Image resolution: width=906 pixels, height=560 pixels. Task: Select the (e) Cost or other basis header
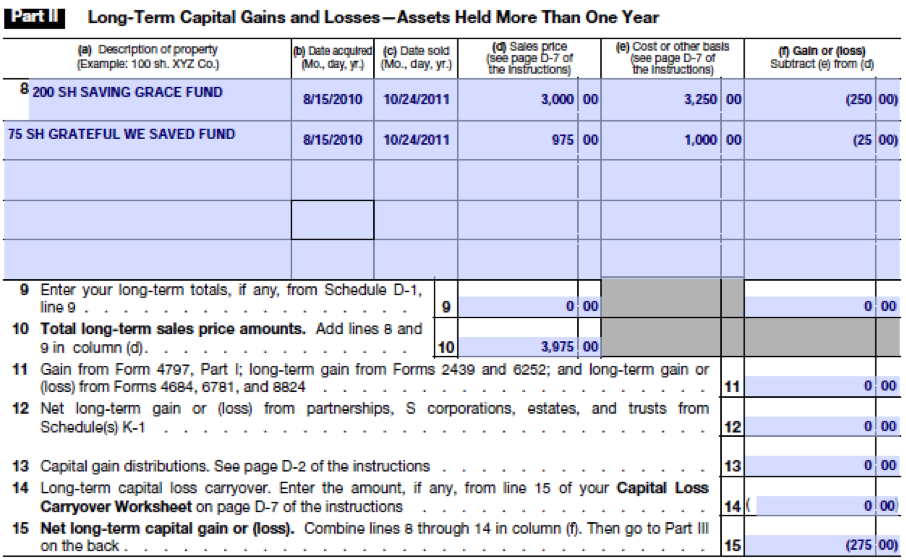coord(673,58)
